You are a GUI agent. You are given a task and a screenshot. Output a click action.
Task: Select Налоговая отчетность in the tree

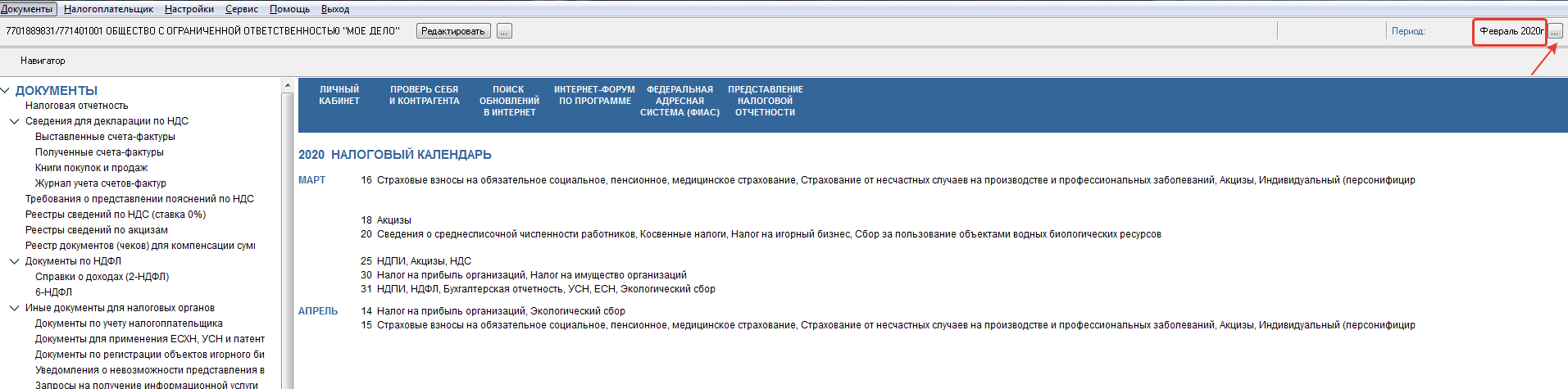76,106
